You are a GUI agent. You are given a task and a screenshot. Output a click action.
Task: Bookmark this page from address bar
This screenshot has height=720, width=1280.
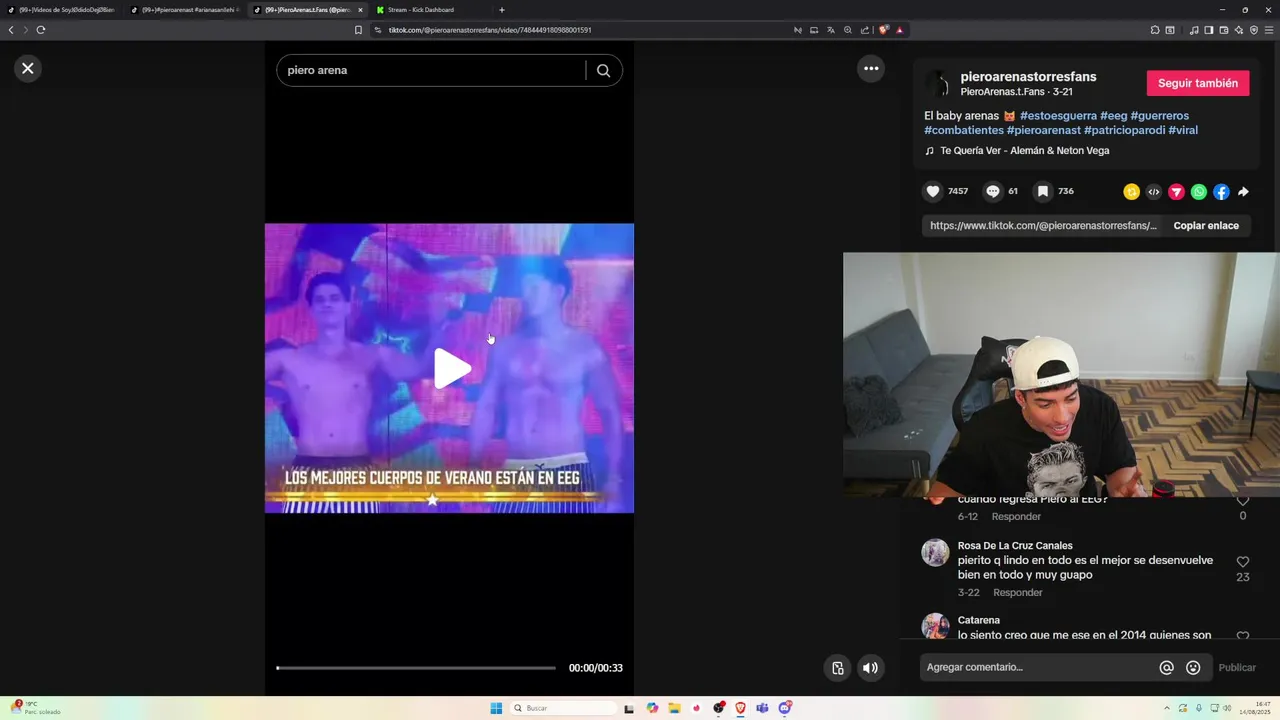click(x=358, y=30)
